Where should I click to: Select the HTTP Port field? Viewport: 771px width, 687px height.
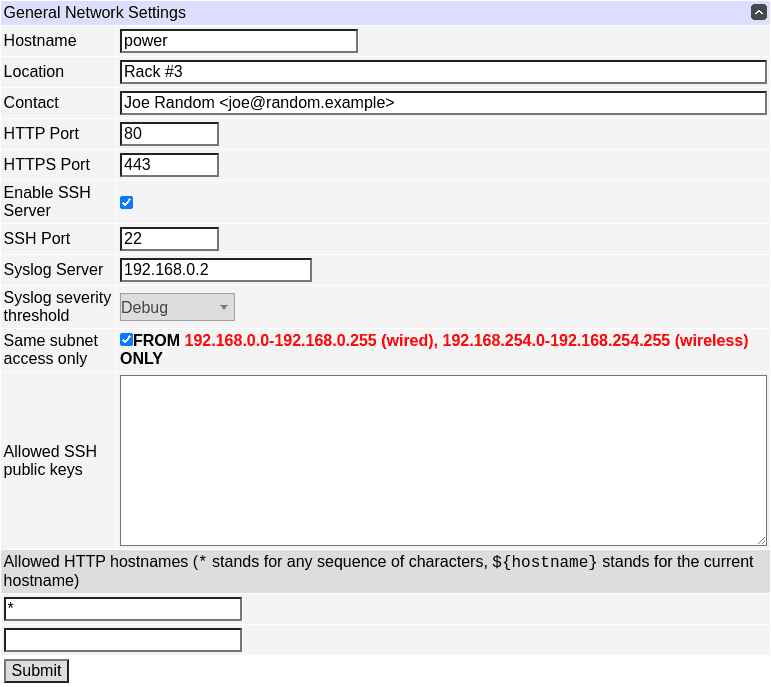click(x=169, y=134)
